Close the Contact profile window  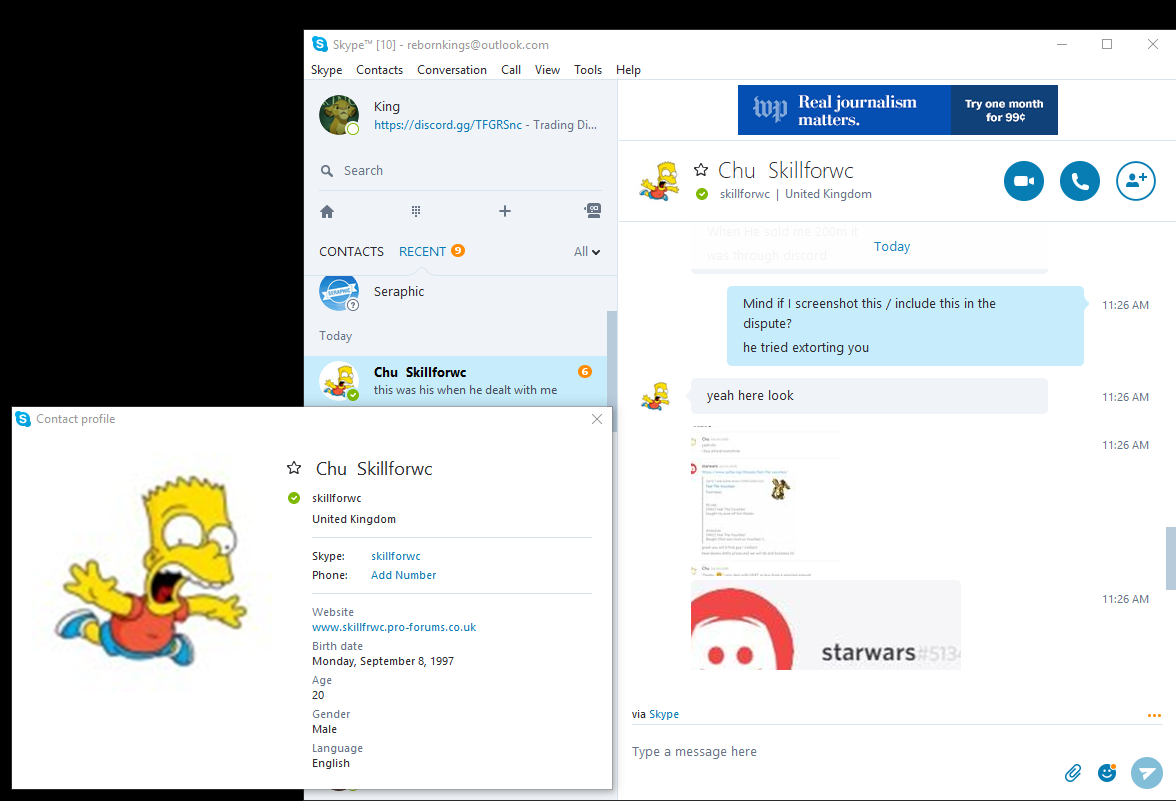coord(597,419)
